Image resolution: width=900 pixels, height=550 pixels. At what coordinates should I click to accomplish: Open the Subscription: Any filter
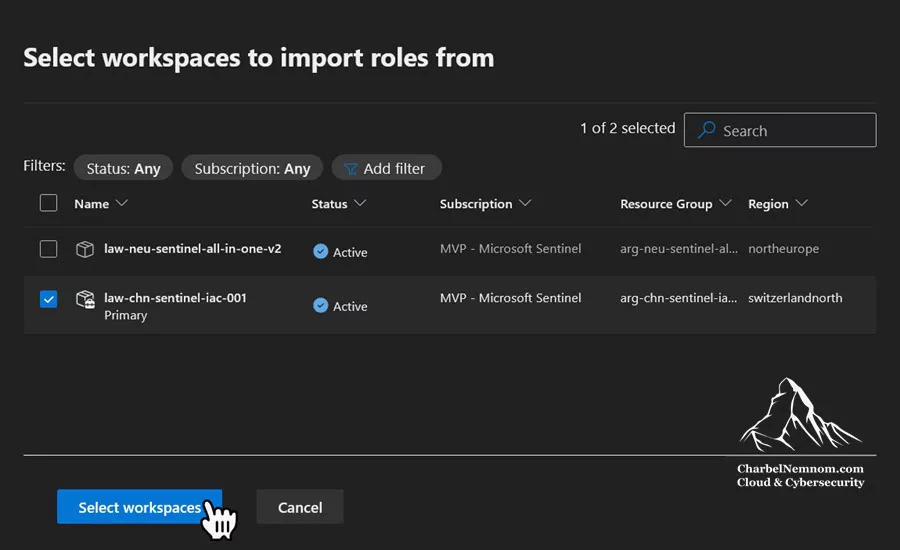coord(252,168)
